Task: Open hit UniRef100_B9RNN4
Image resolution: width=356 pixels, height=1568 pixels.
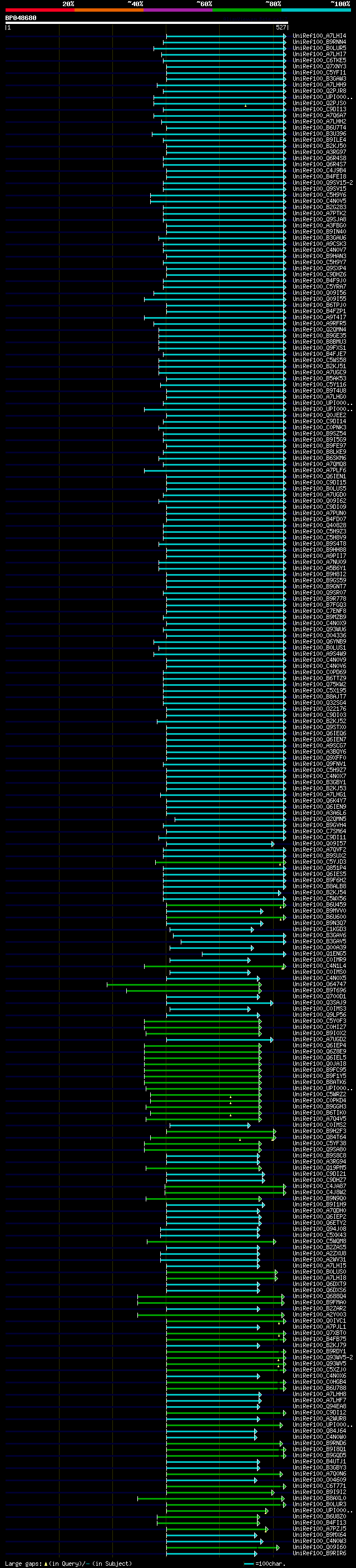Action: click(319, 42)
